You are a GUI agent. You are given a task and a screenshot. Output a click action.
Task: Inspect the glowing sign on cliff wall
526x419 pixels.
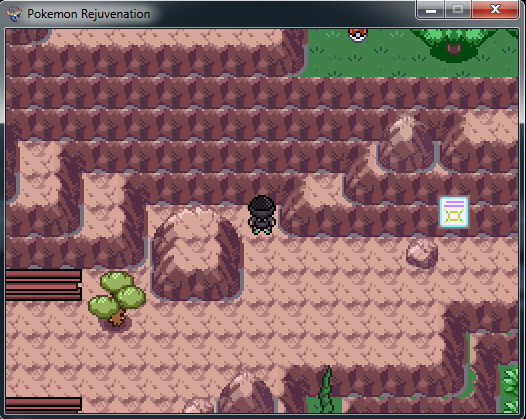454,212
